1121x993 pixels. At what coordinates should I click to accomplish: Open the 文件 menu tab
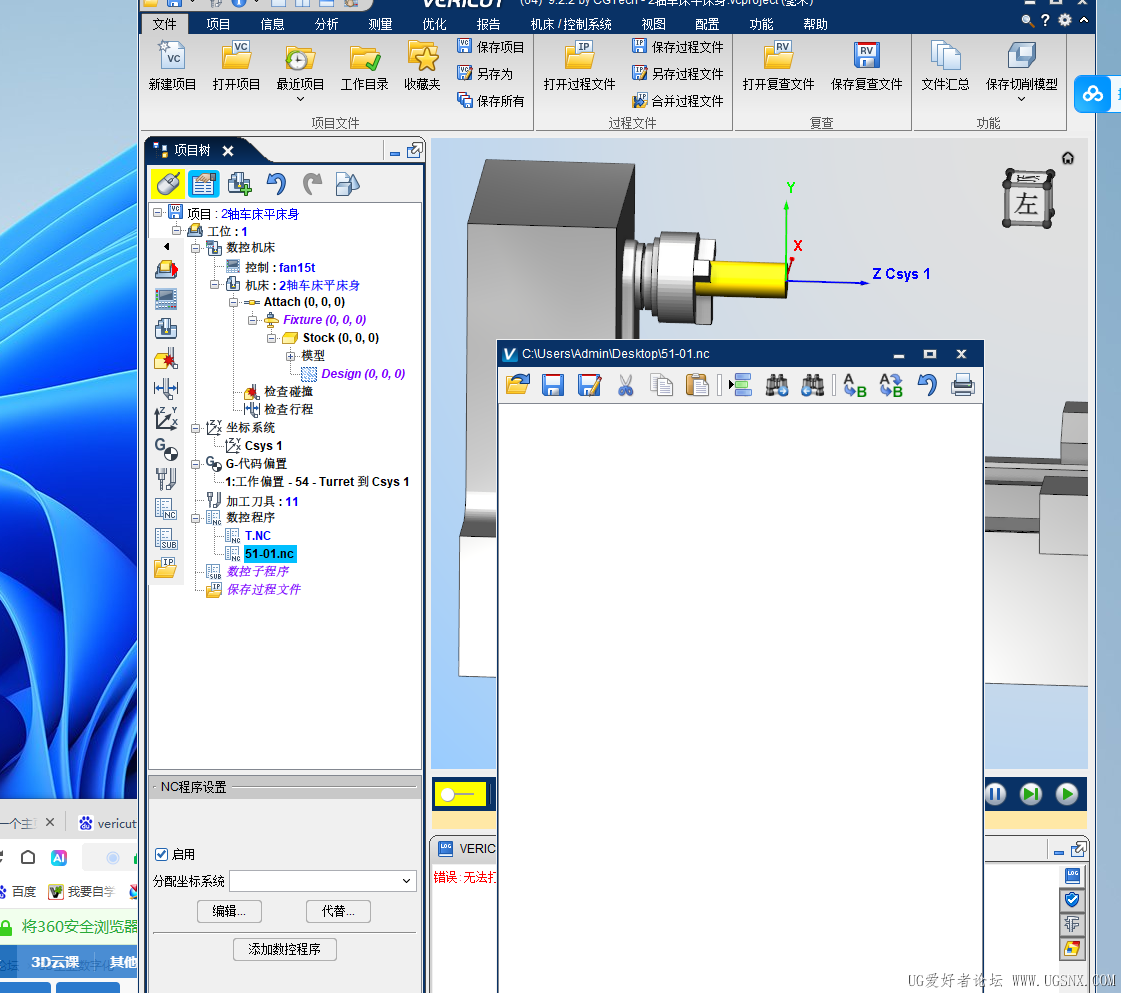164,24
